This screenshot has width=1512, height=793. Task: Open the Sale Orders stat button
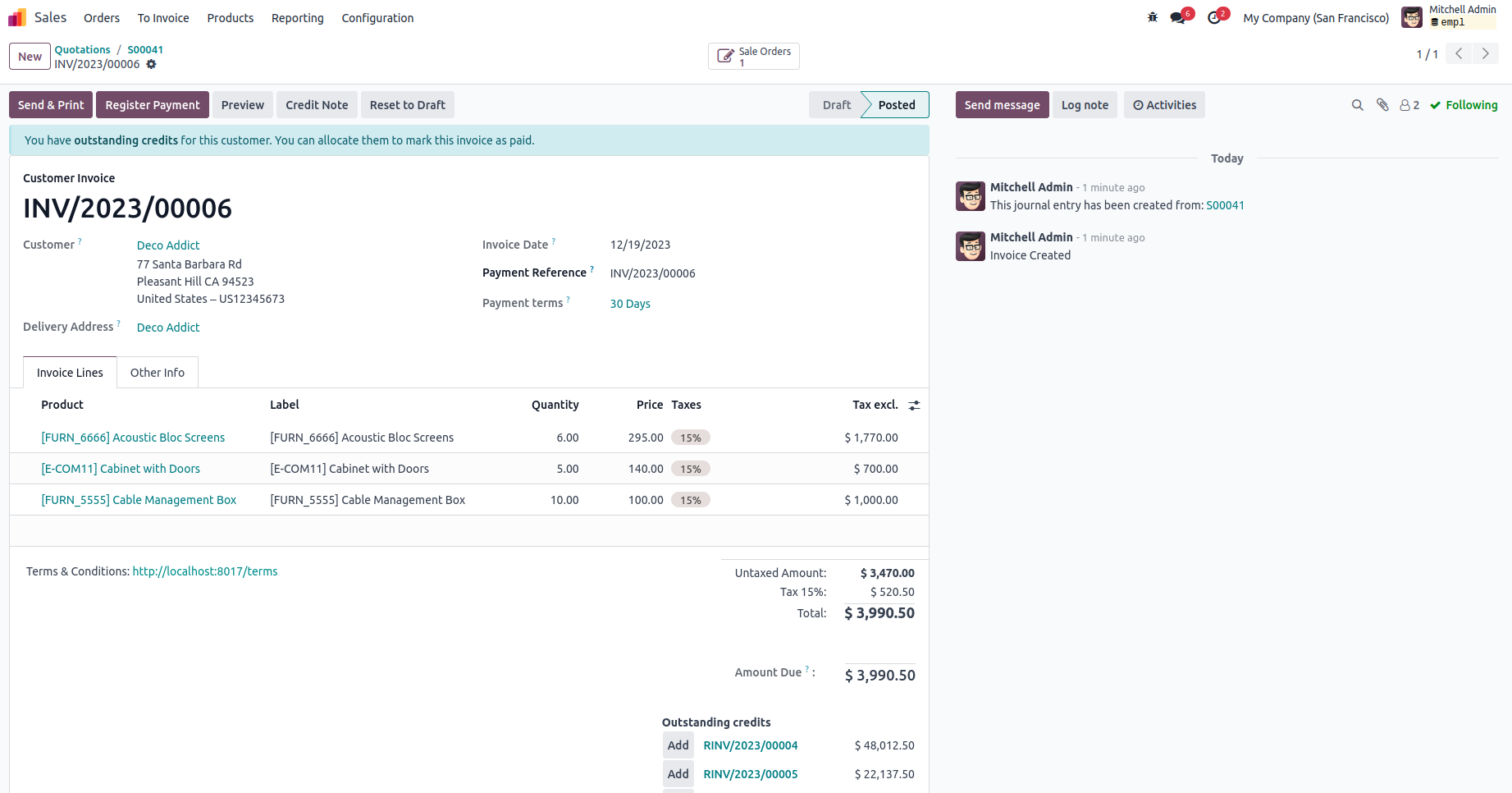(x=754, y=57)
